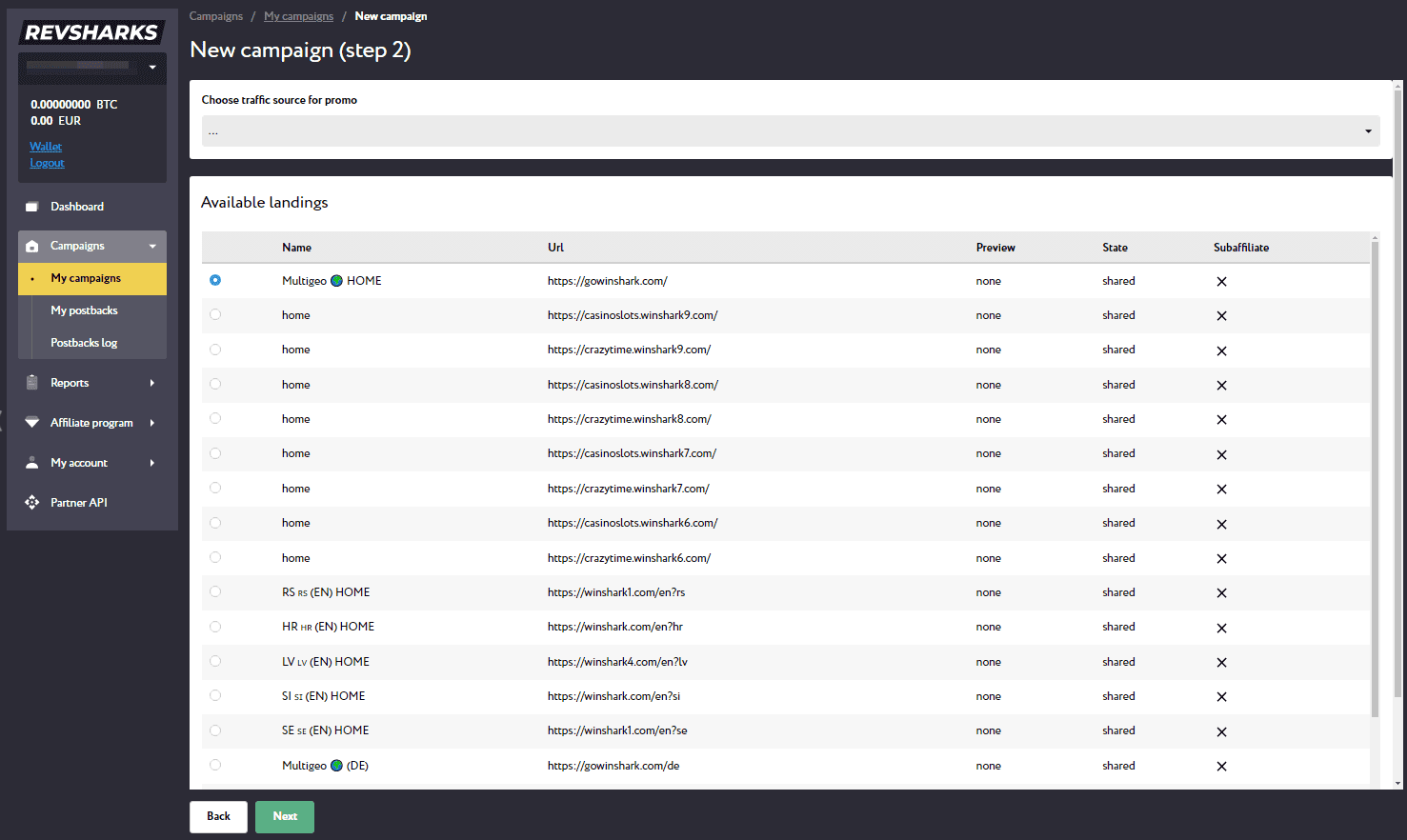
Task: Select the RS (EN) HOME landing radio
Action: click(215, 591)
